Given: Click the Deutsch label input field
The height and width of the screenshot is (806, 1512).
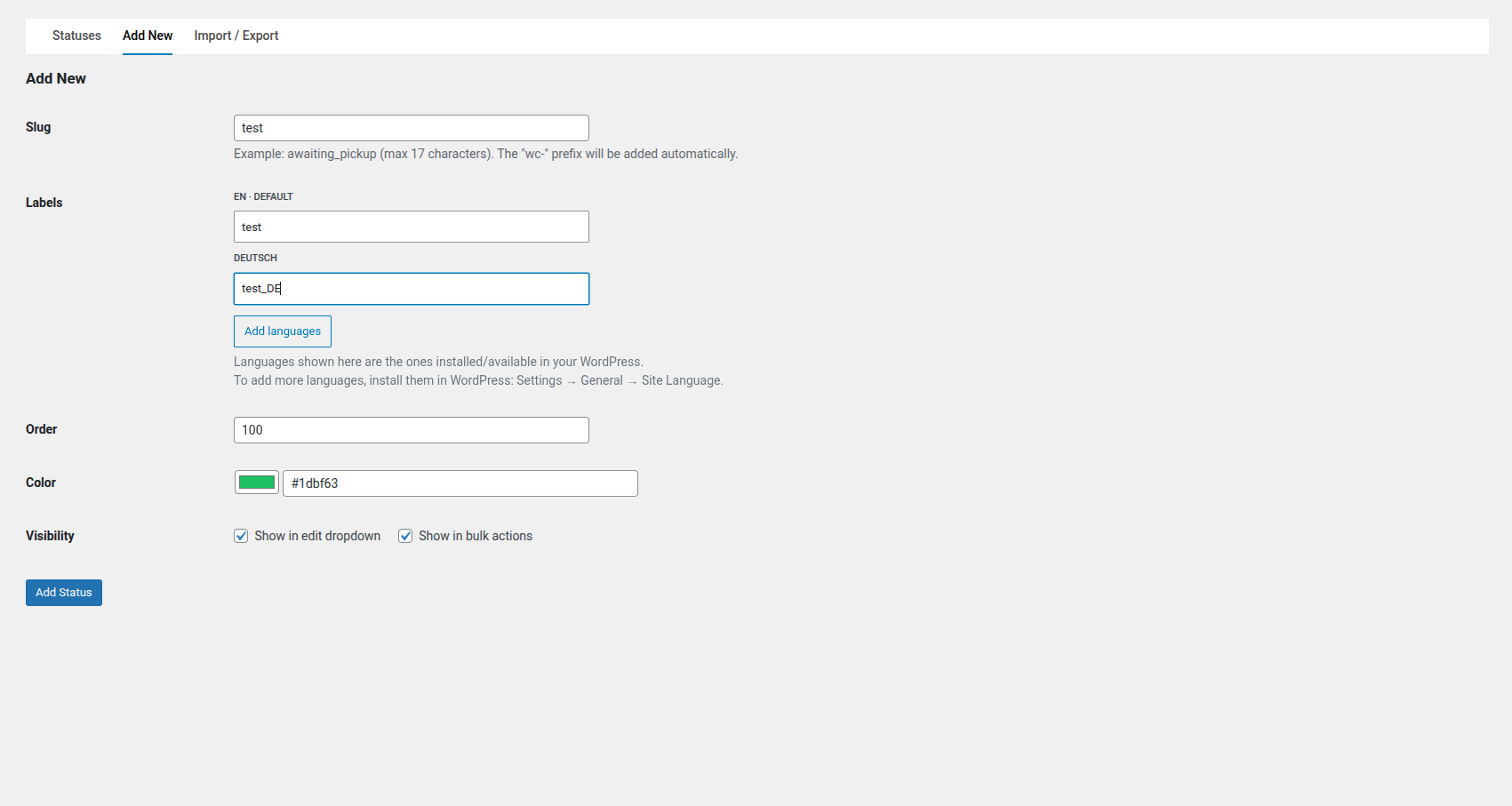Looking at the screenshot, I should point(411,289).
